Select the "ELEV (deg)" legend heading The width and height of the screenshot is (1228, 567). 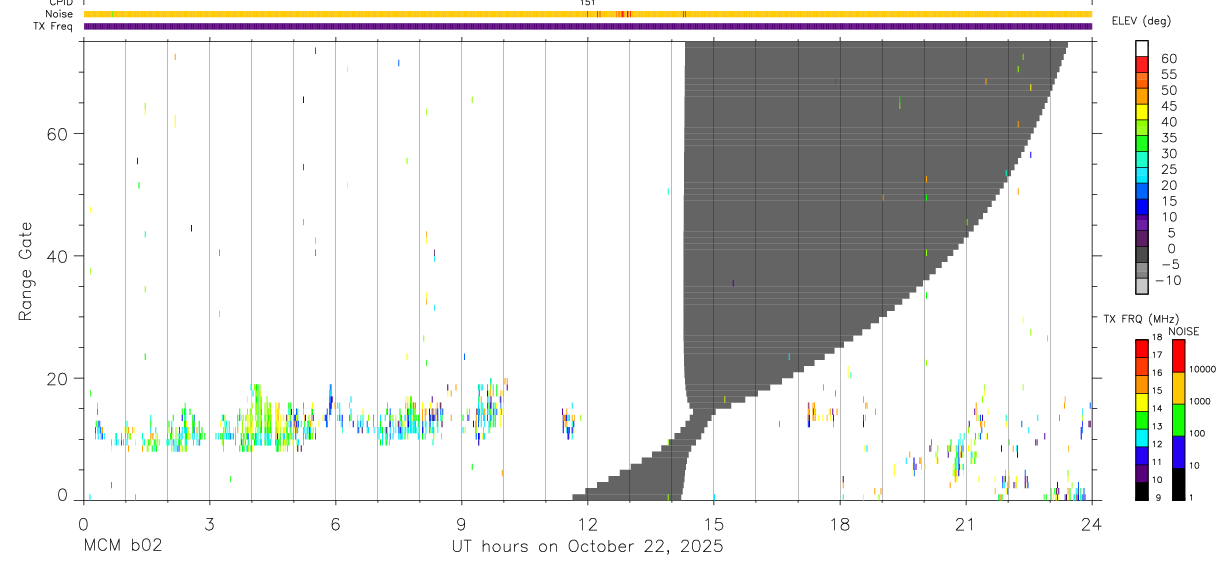click(x=1141, y=21)
